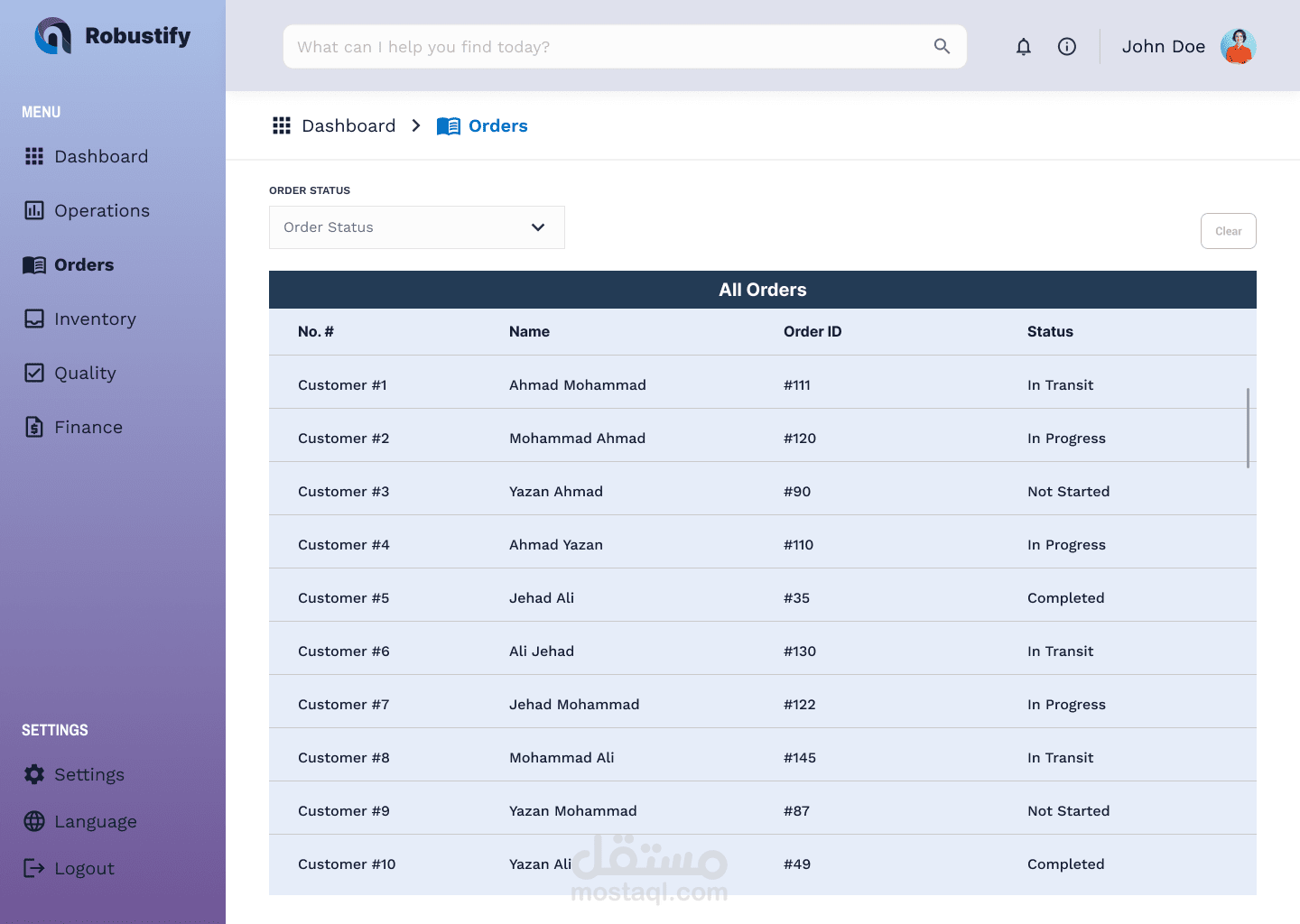Click the Orders book icon in sidebar
This screenshot has width=1300, height=924.
point(34,264)
